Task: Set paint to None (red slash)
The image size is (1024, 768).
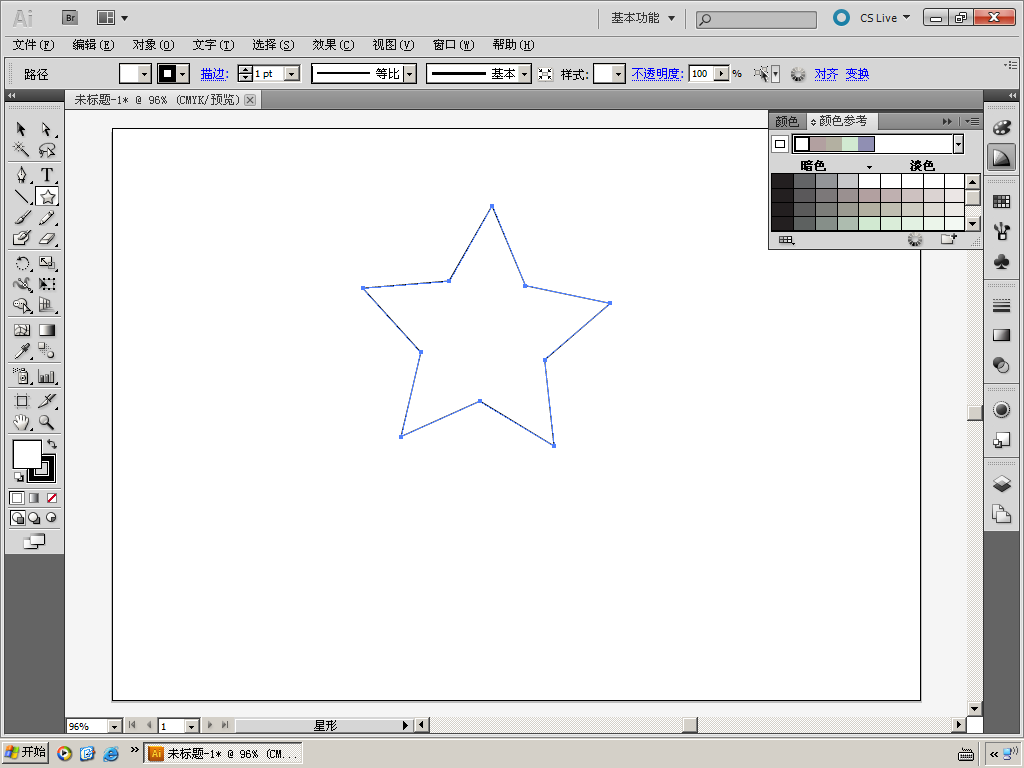Action: 52,497
